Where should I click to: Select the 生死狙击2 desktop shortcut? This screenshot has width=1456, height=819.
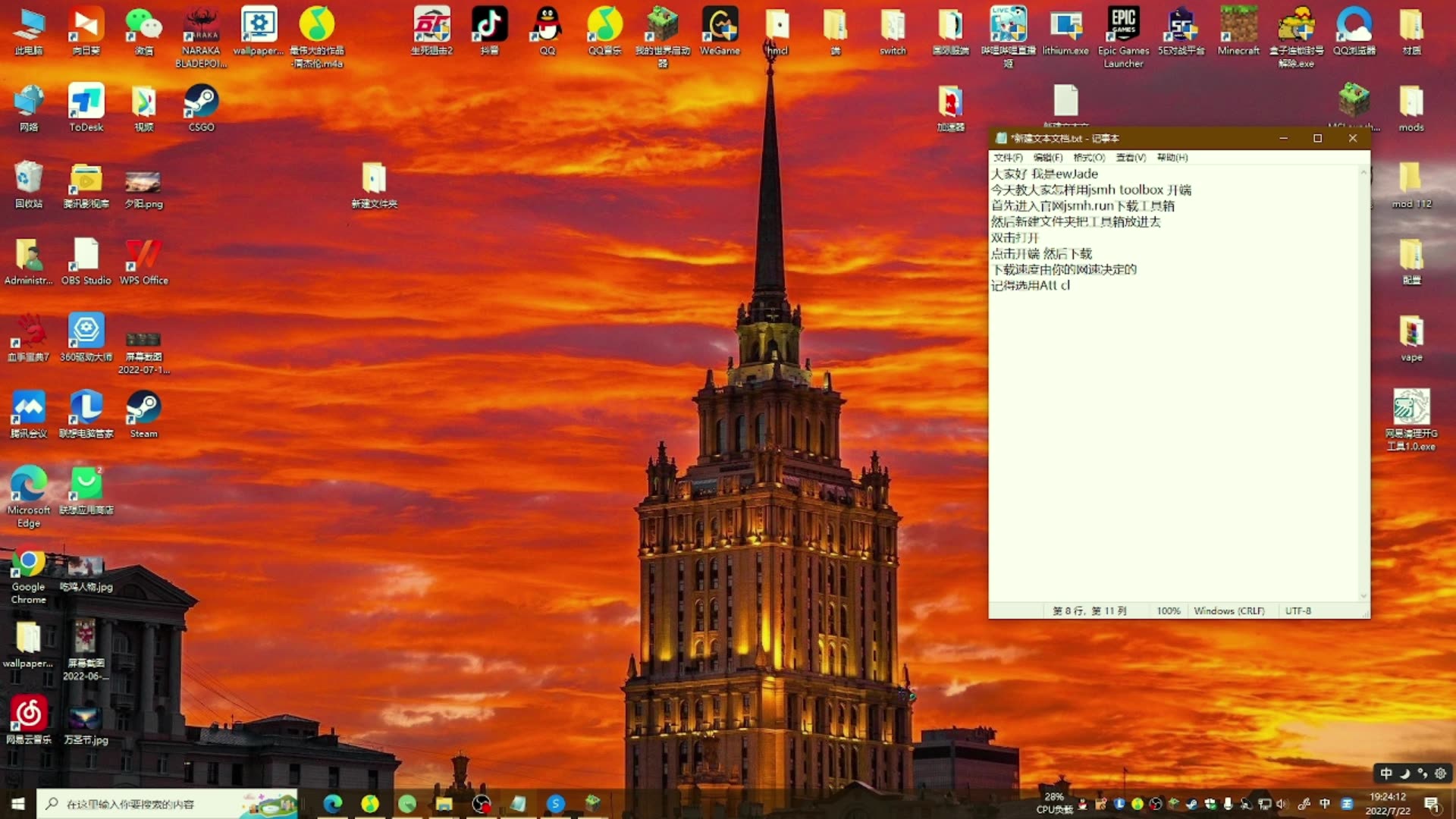(x=431, y=31)
